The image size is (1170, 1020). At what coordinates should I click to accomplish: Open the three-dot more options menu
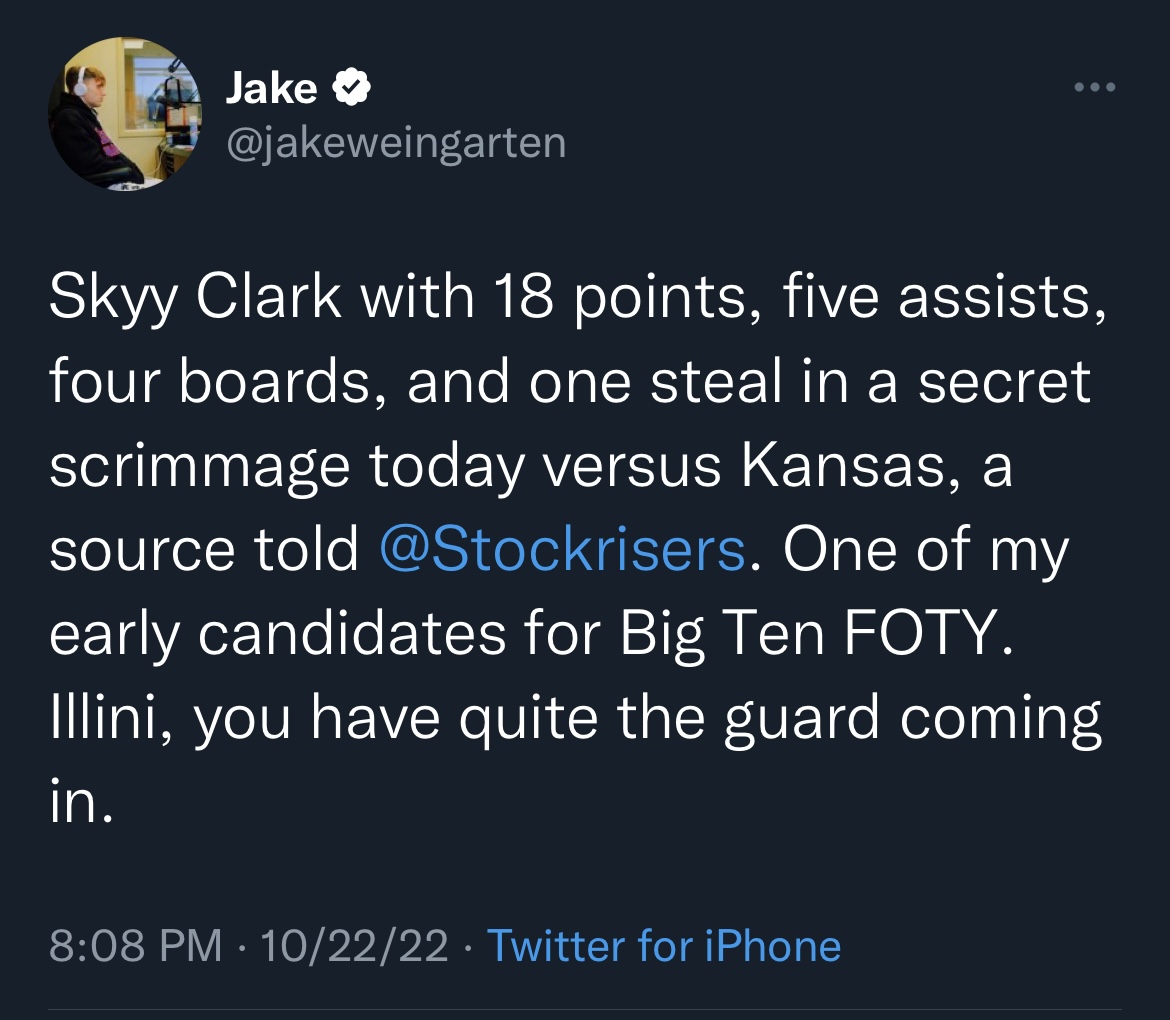[1093, 86]
